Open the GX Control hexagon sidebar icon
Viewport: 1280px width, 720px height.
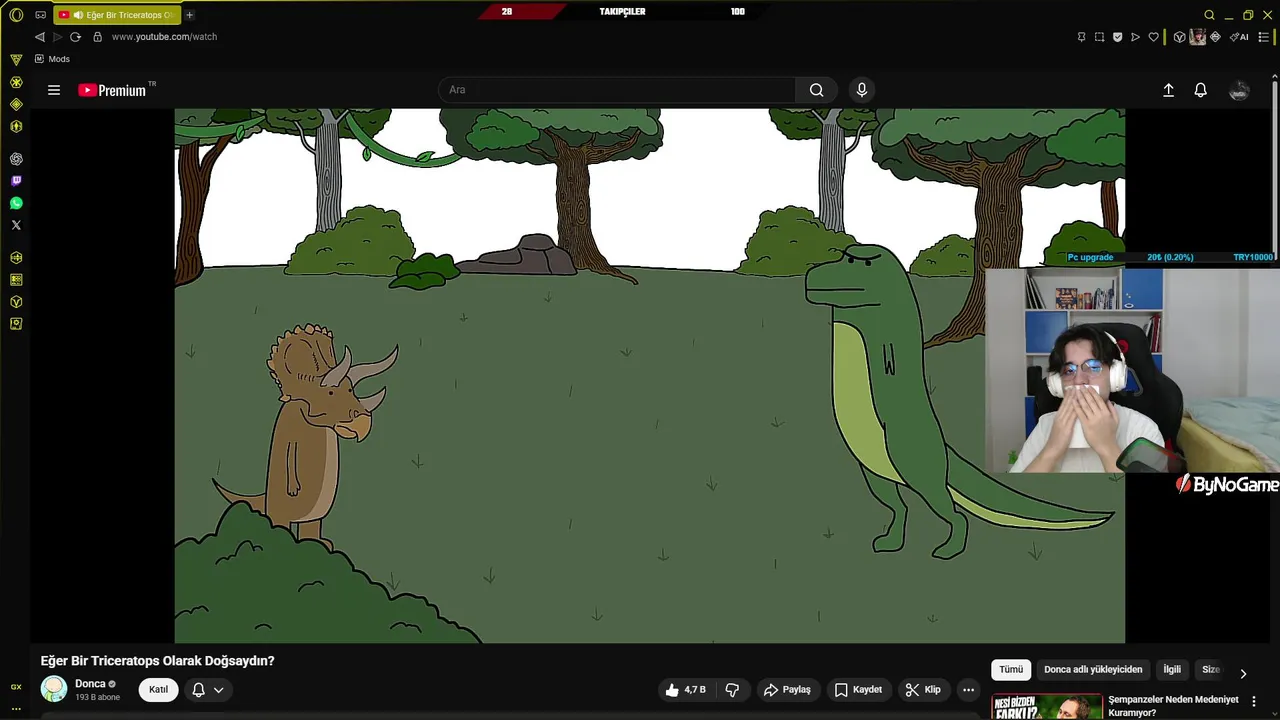pyautogui.click(x=16, y=126)
